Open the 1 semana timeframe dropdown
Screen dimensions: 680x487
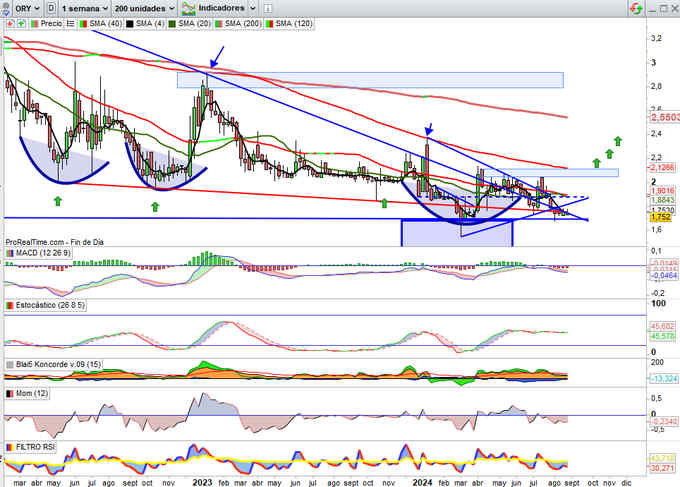[85, 8]
